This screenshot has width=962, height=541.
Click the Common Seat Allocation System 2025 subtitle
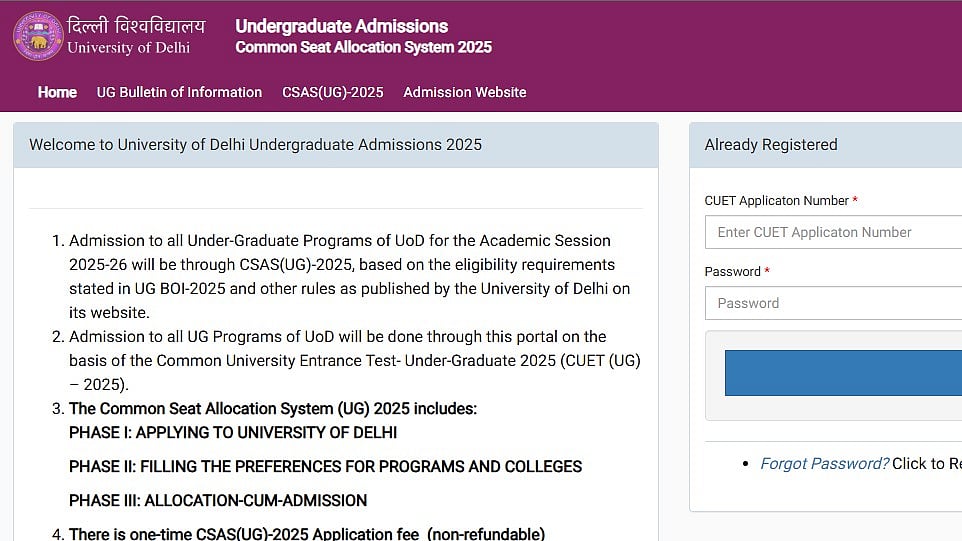click(x=363, y=47)
